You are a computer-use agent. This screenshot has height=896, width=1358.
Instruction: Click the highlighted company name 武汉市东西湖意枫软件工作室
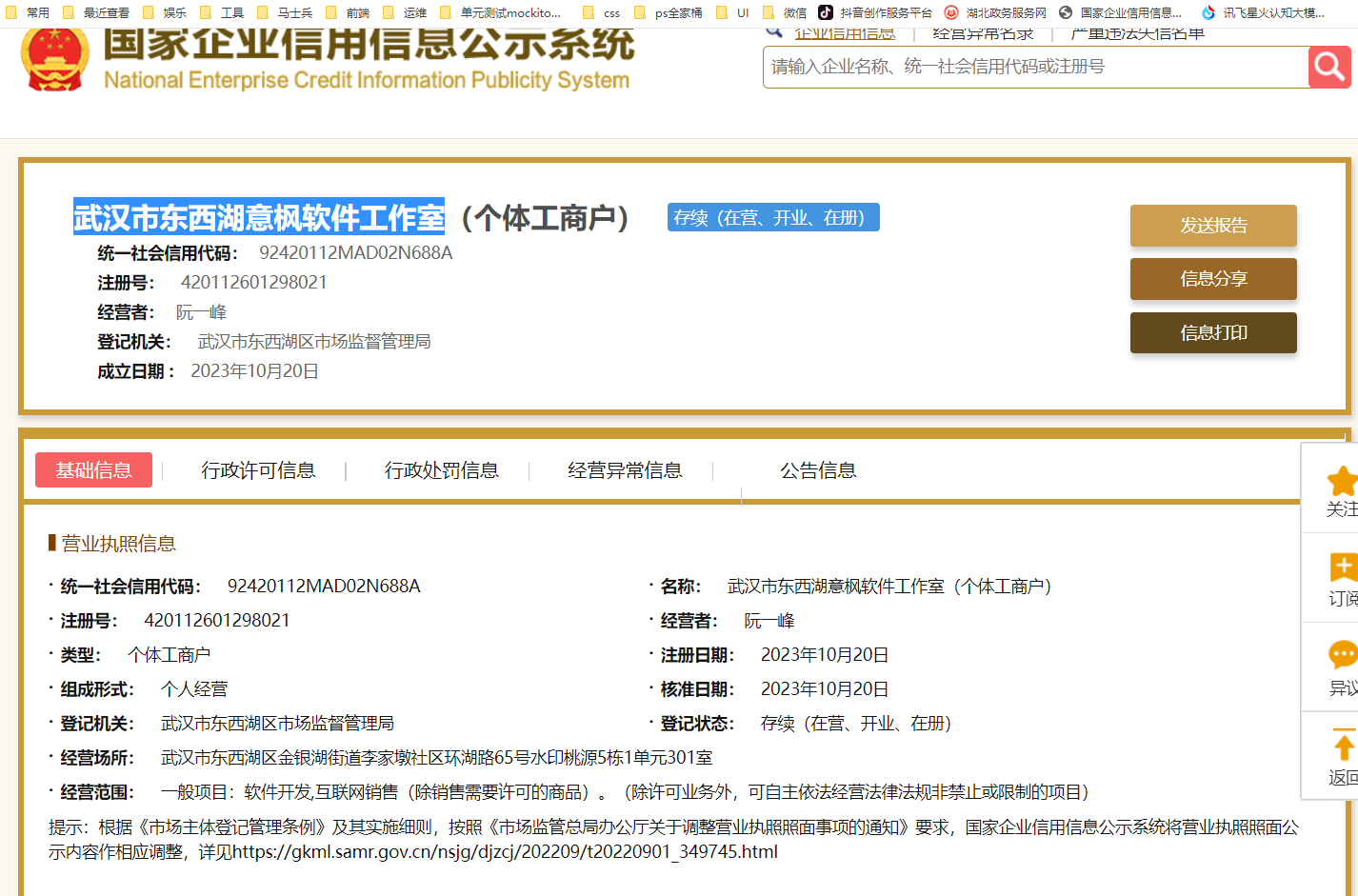pyautogui.click(x=259, y=217)
